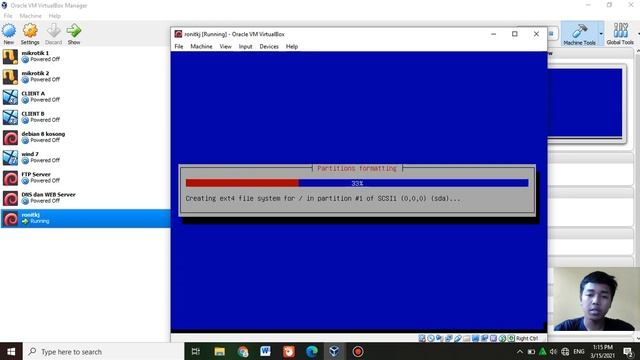Click the ENG input language indicator
Viewport: 640px width, 360px height.
tap(579, 351)
